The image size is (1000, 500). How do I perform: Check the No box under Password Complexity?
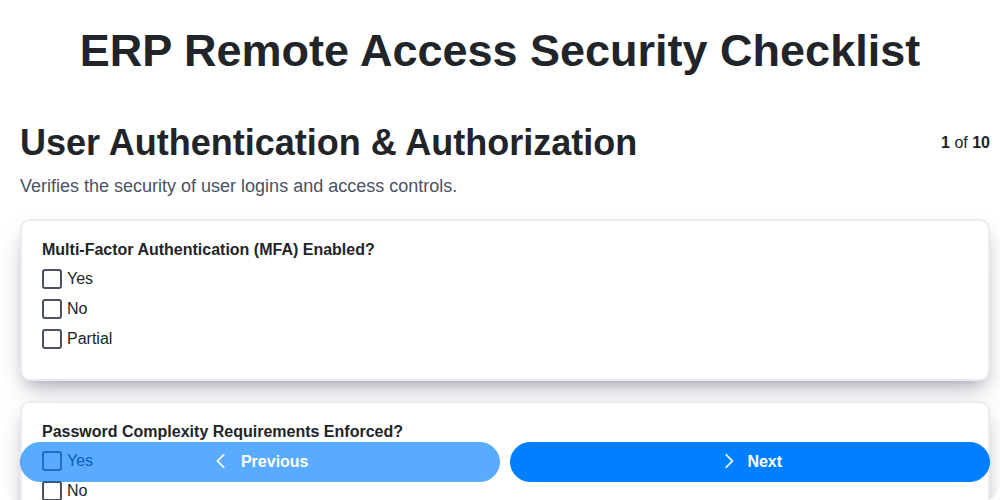point(52,491)
